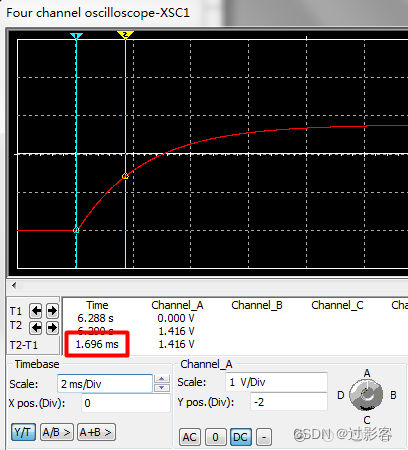This screenshot has height=450, width=408.
Task: Click the Channel_A column header
Action: (177, 305)
